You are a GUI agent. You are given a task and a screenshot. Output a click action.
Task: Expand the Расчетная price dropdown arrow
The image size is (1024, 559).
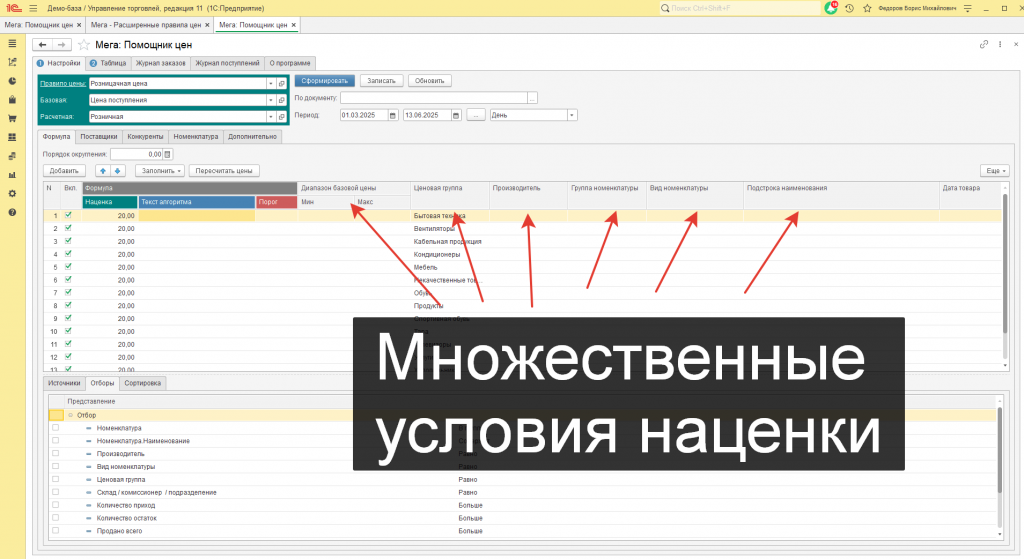[271, 117]
